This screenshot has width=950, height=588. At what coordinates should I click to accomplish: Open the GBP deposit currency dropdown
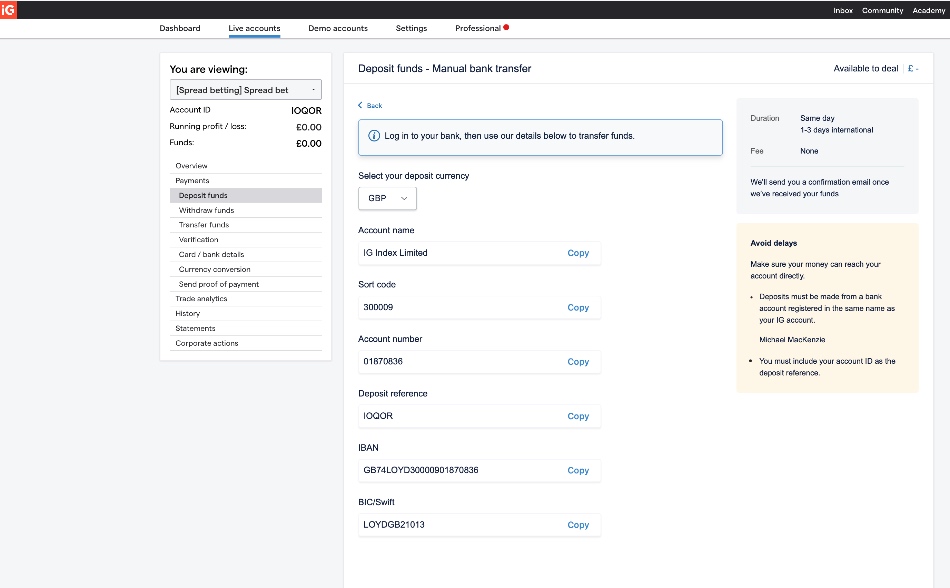[387, 198]
